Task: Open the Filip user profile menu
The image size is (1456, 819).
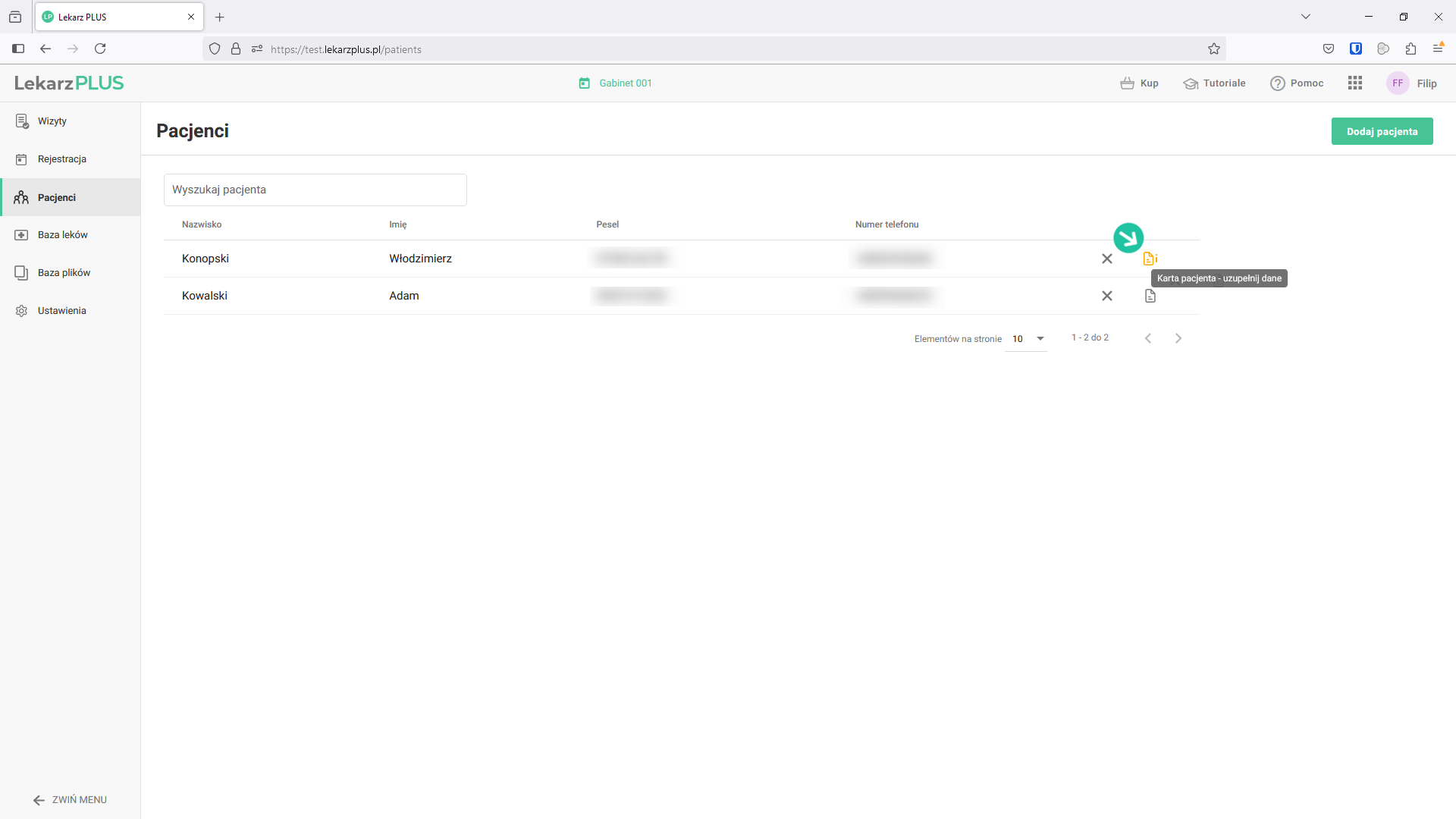Action: [1411, 83]
